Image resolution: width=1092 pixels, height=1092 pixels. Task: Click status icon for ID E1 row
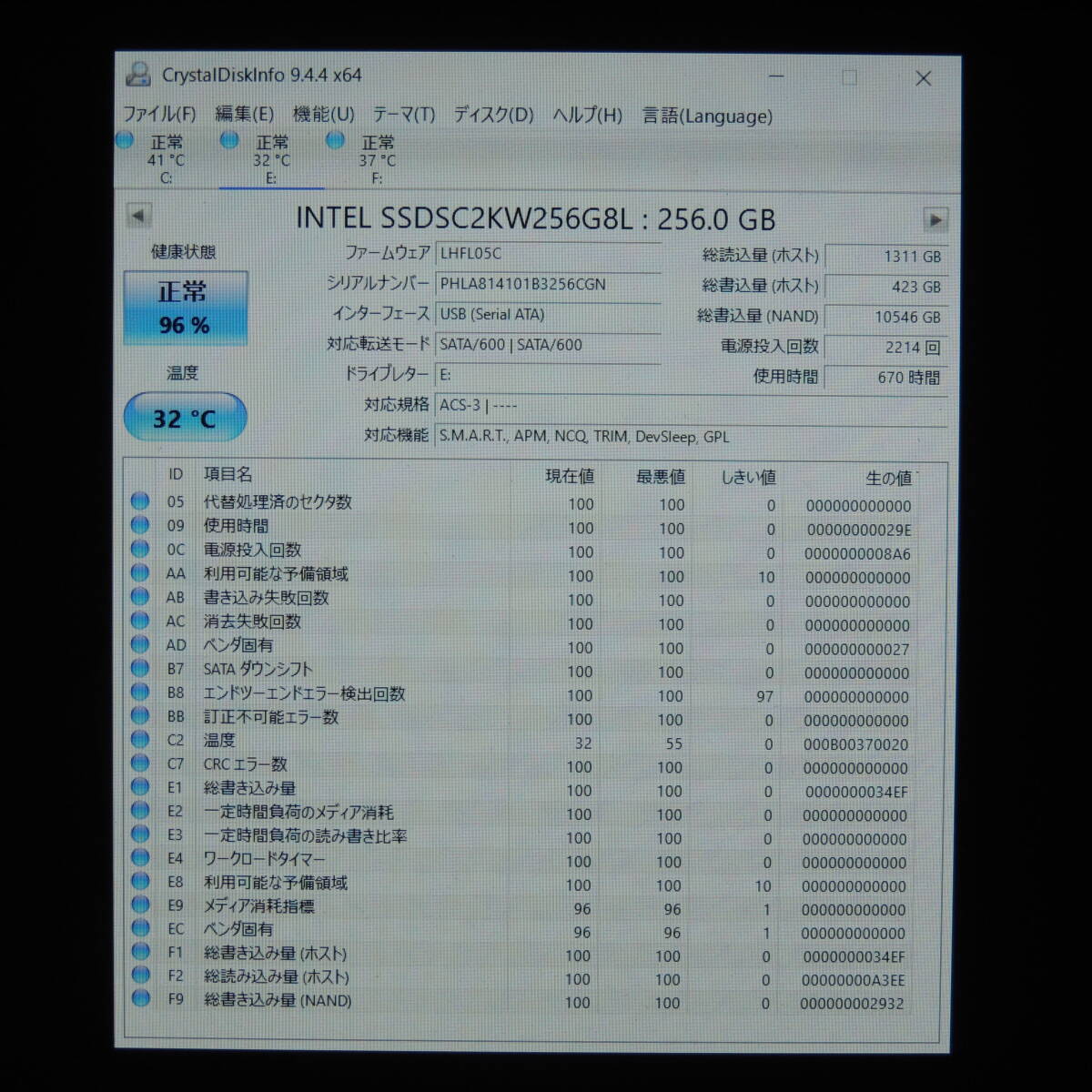pyautogui.click(x=139, y=786)
